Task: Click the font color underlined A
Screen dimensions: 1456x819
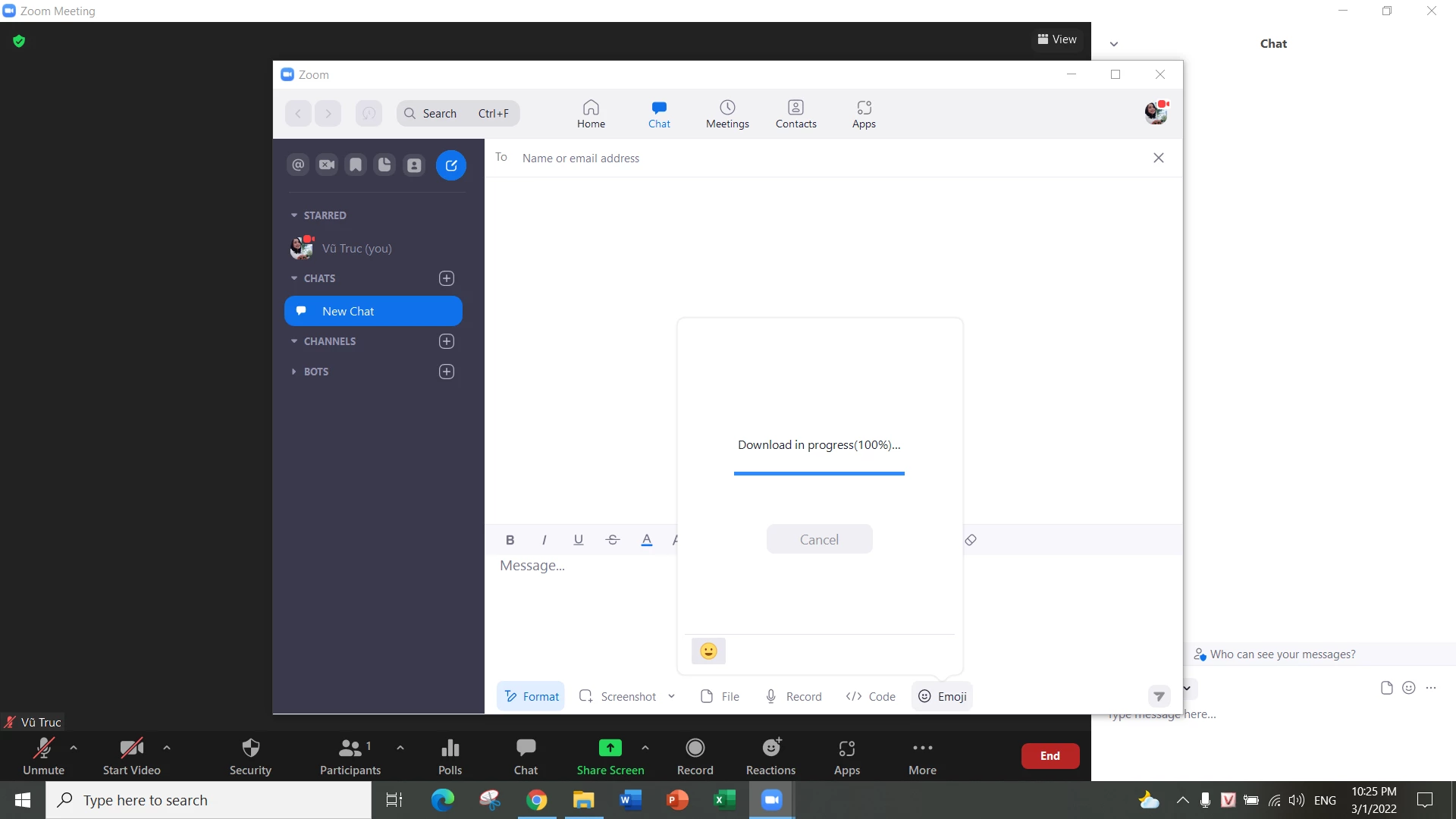Action: click(646, 540)
